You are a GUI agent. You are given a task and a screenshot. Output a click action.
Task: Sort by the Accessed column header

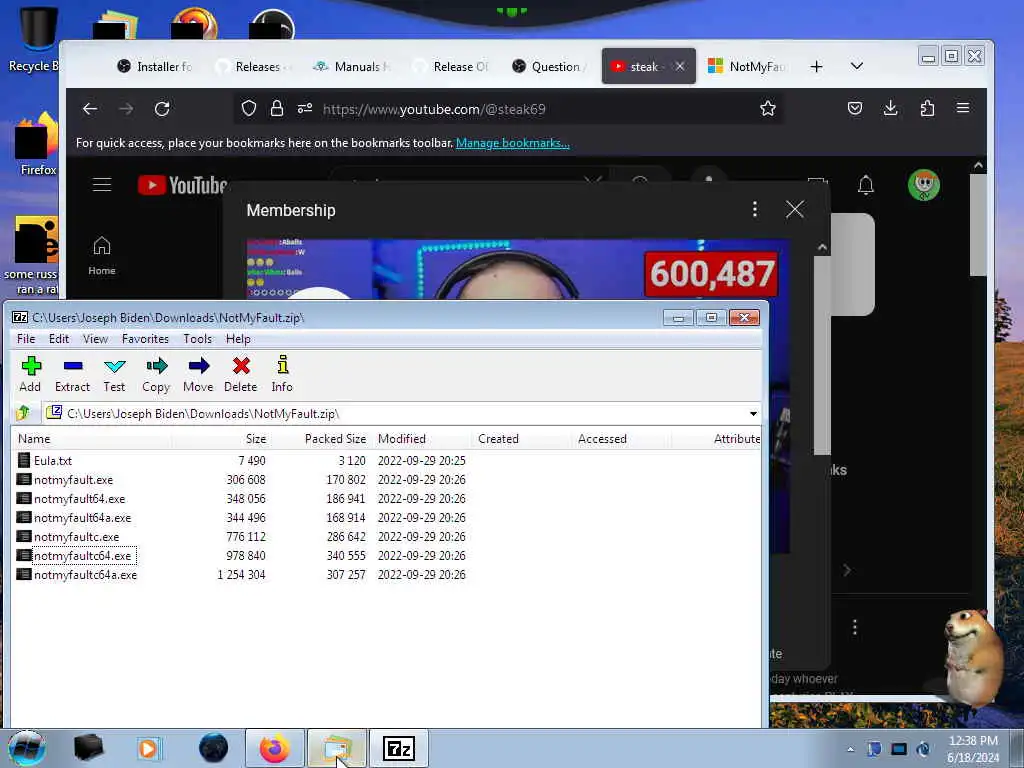(x=621, y=439)
